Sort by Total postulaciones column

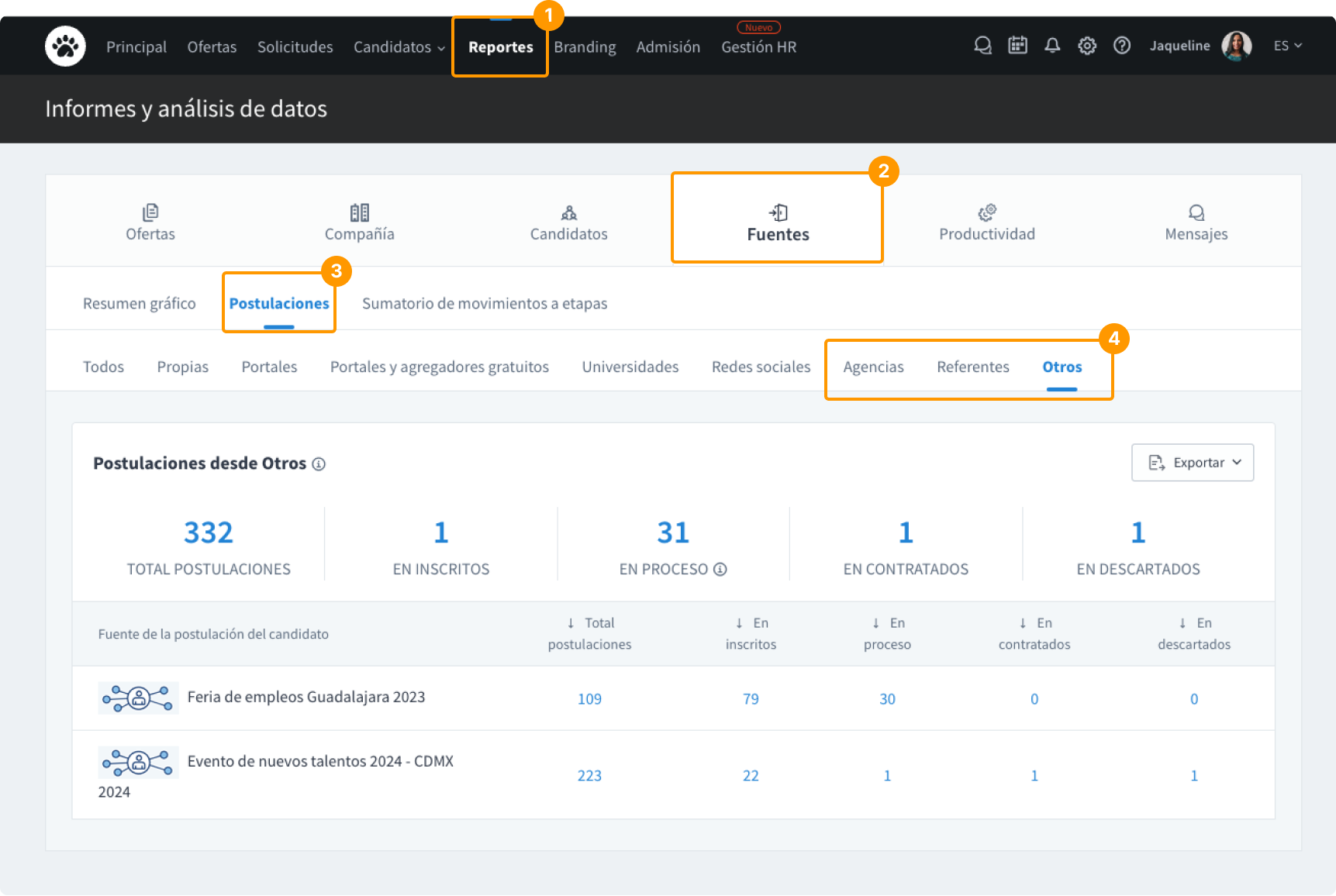click(x=589, y=633)
